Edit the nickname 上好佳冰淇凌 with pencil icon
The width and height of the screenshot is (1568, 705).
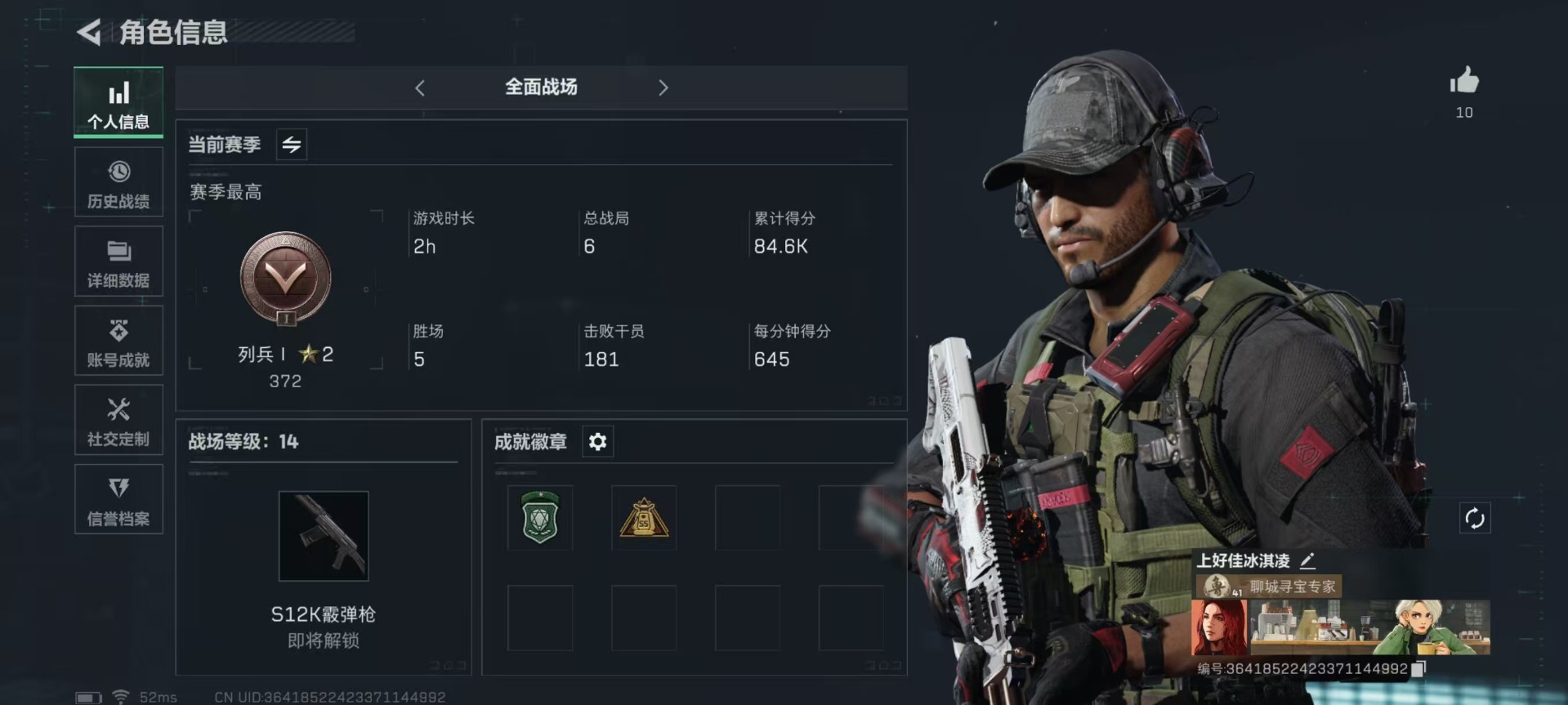1307,561
